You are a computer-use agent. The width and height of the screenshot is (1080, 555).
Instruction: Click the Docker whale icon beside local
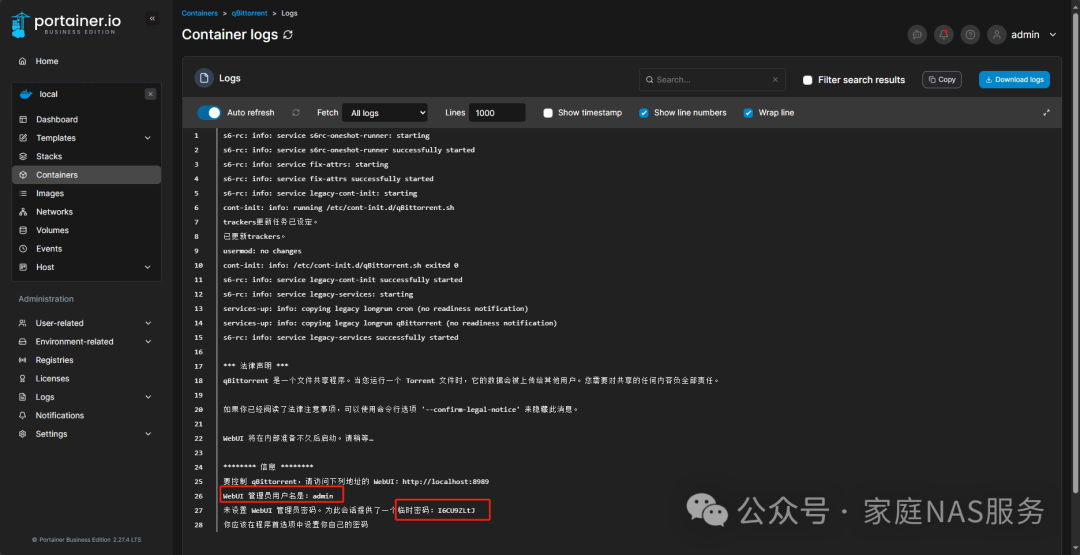click(x=25, y=94)
